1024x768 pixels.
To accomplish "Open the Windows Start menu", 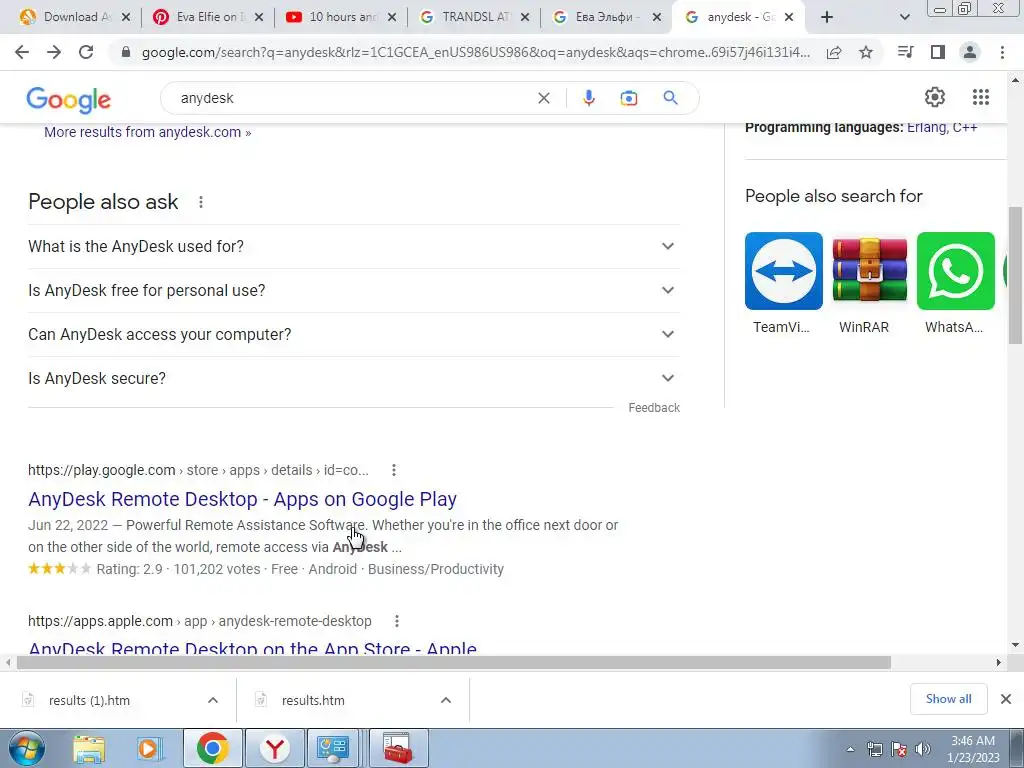I will [x=26, y=748].
